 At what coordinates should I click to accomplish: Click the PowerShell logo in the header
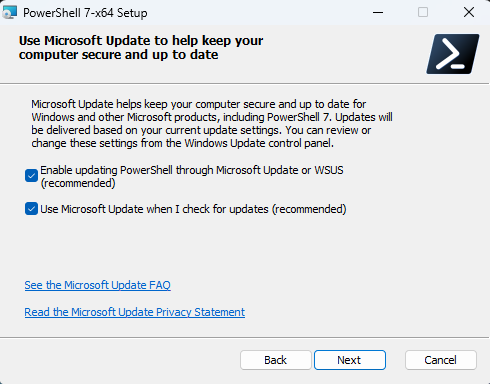coord(453,54)
